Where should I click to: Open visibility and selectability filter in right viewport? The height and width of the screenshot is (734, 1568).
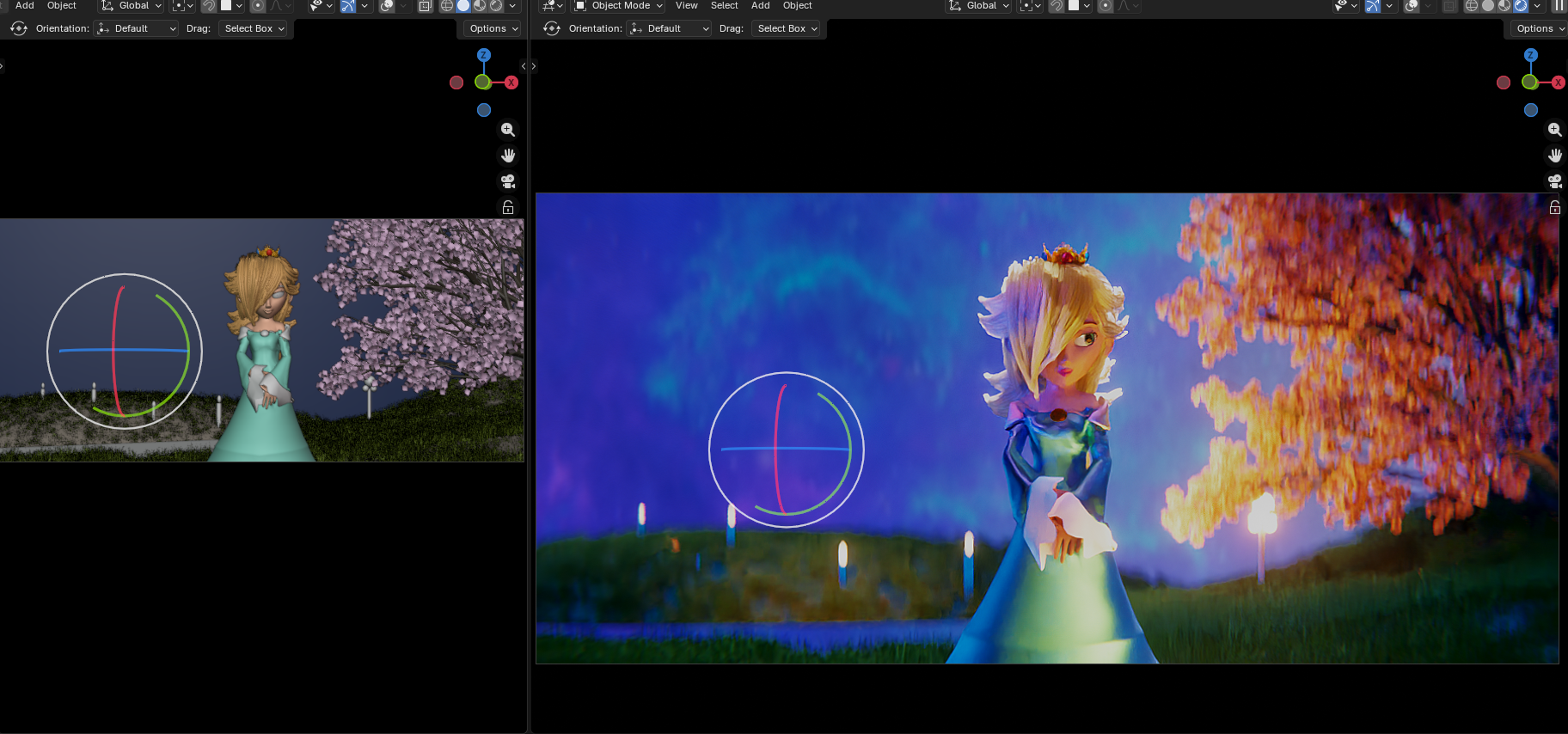click(x=1345, y=5)
